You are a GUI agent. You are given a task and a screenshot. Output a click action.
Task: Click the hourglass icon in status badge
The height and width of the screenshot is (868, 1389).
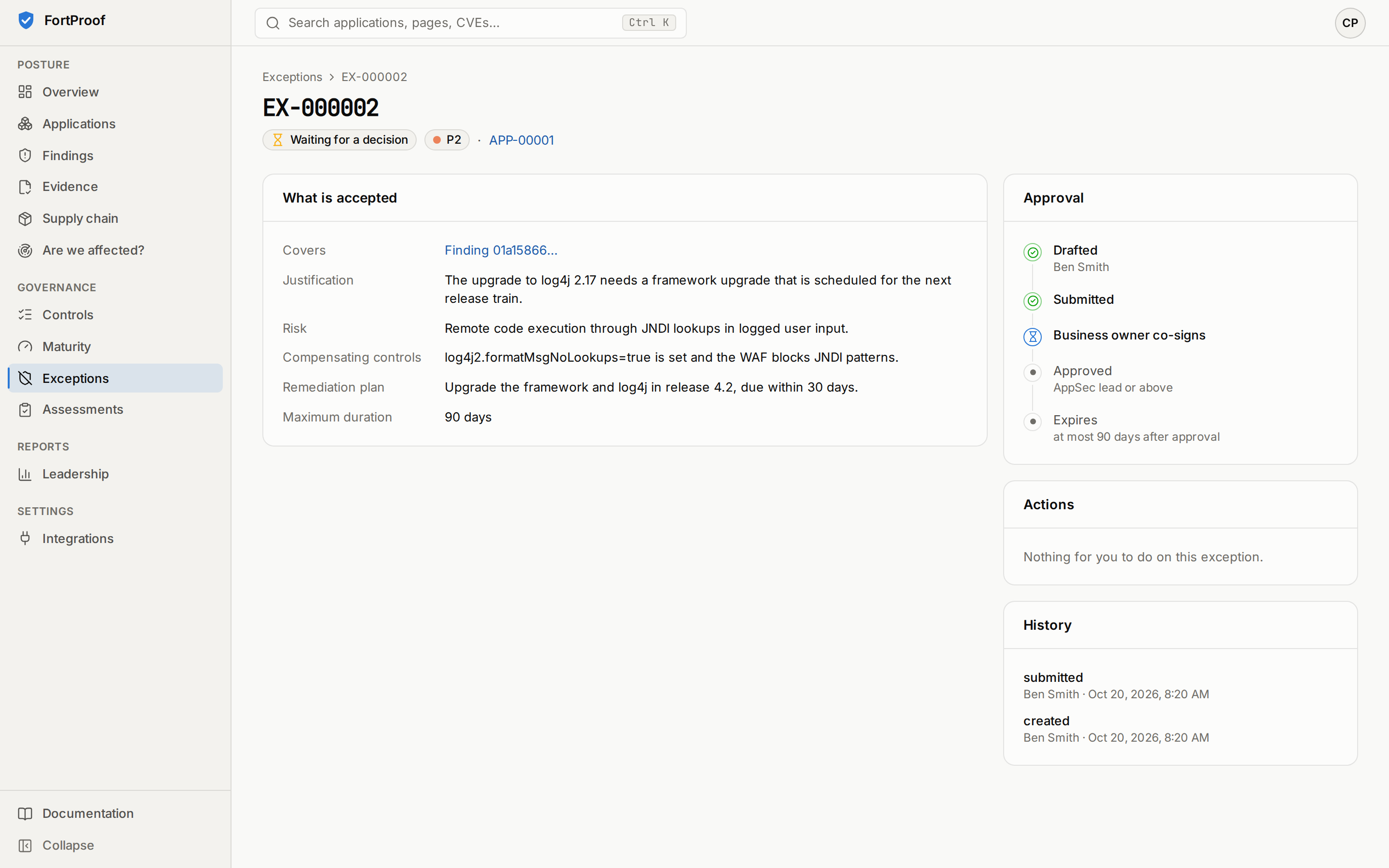(x=278, y=140)
